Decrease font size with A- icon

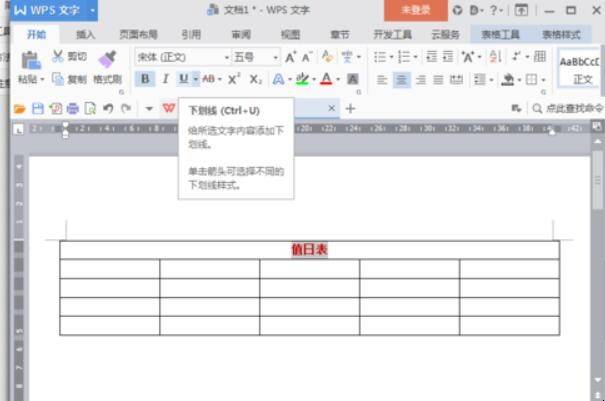[x=307, y=57]
